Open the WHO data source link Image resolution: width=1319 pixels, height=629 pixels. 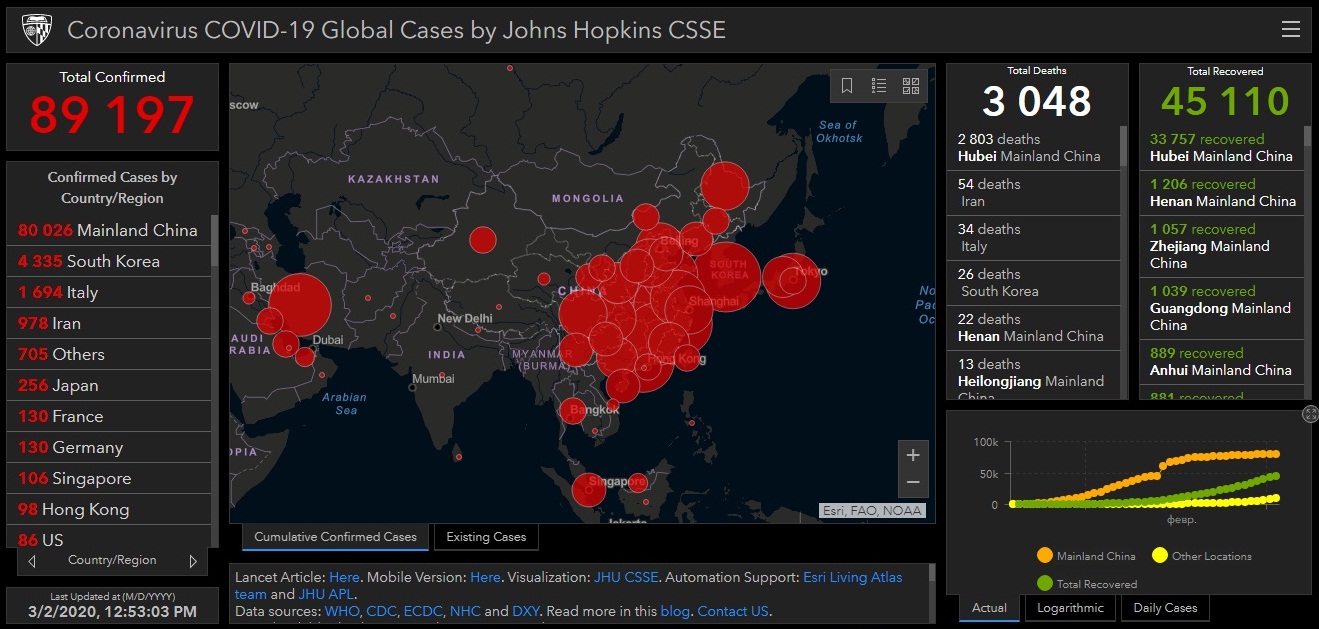pyautogui.click(x=342, y=611)
